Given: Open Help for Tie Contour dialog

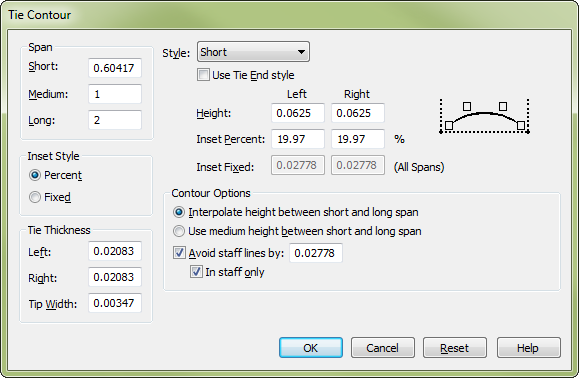Looking at the screenshot, I should click(x=528, y=348).
